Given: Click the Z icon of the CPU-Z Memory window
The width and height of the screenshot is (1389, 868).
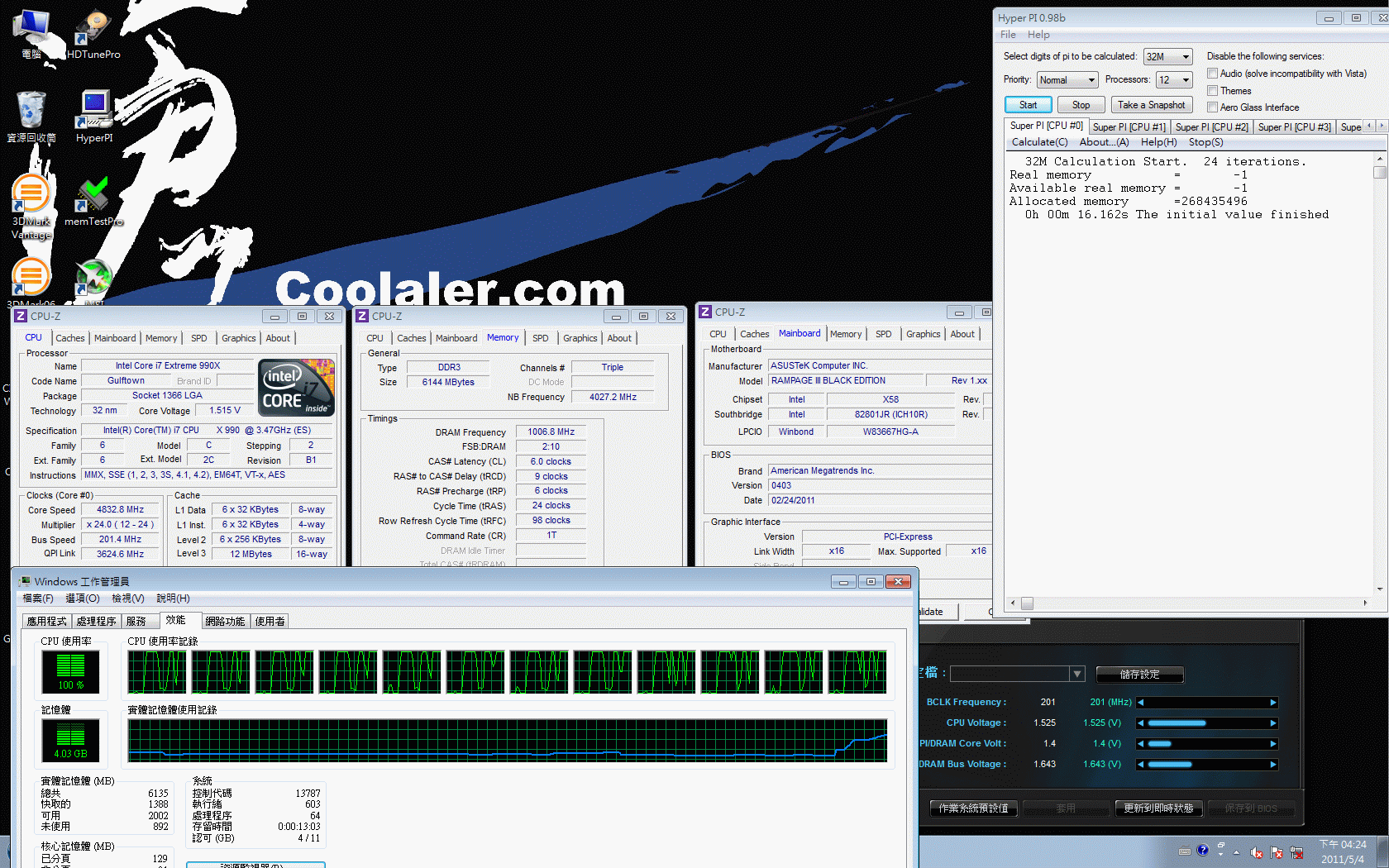Looking at the screenshot, I should [x=361, y=316].
